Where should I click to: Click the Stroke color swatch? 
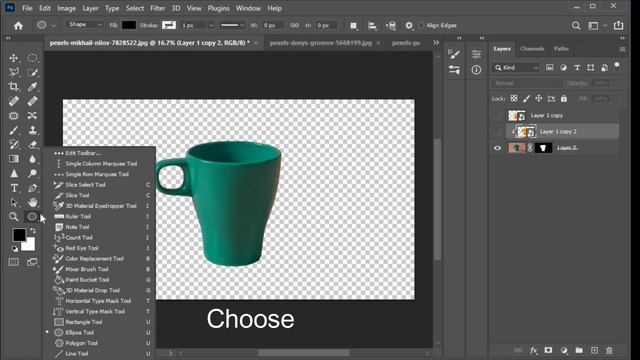tap(169, 25)
